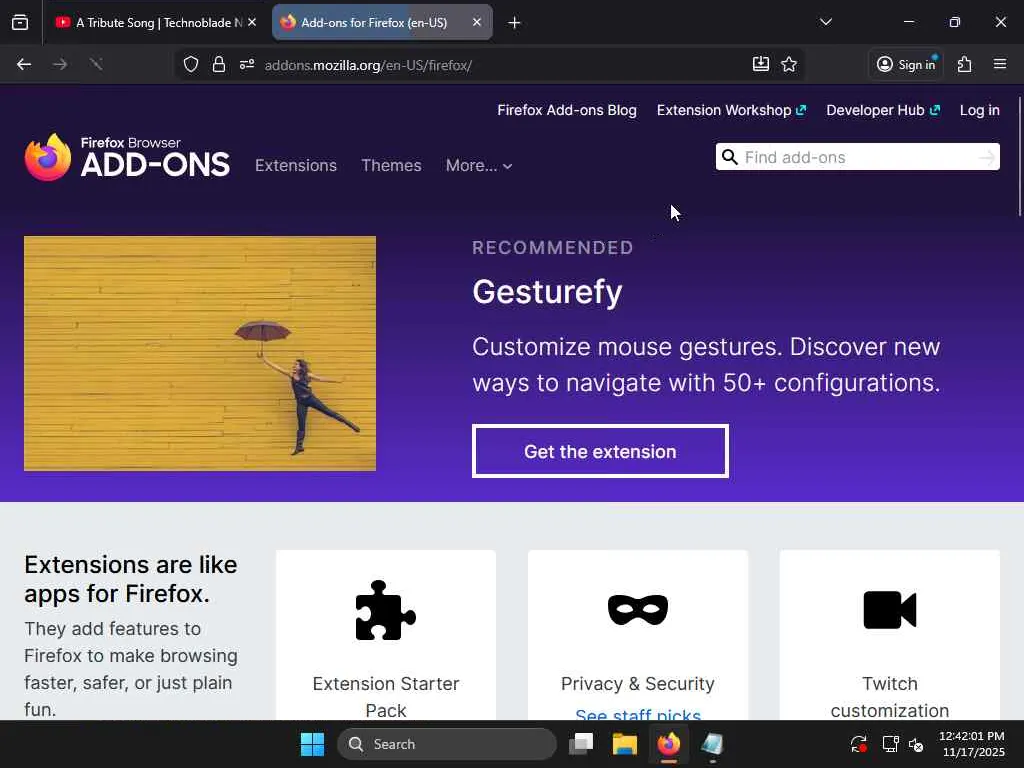Open the Extensions puzzle icon in toolbar
The width and height of the screenshot is (1024, 768).
(965, 65)
